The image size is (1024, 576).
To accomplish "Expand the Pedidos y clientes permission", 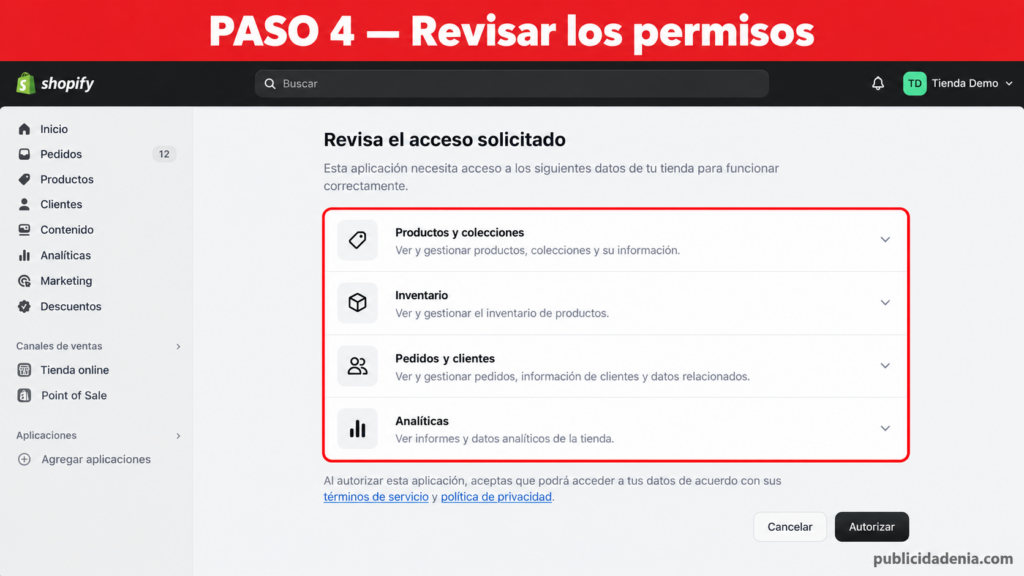I will point(885,366).
